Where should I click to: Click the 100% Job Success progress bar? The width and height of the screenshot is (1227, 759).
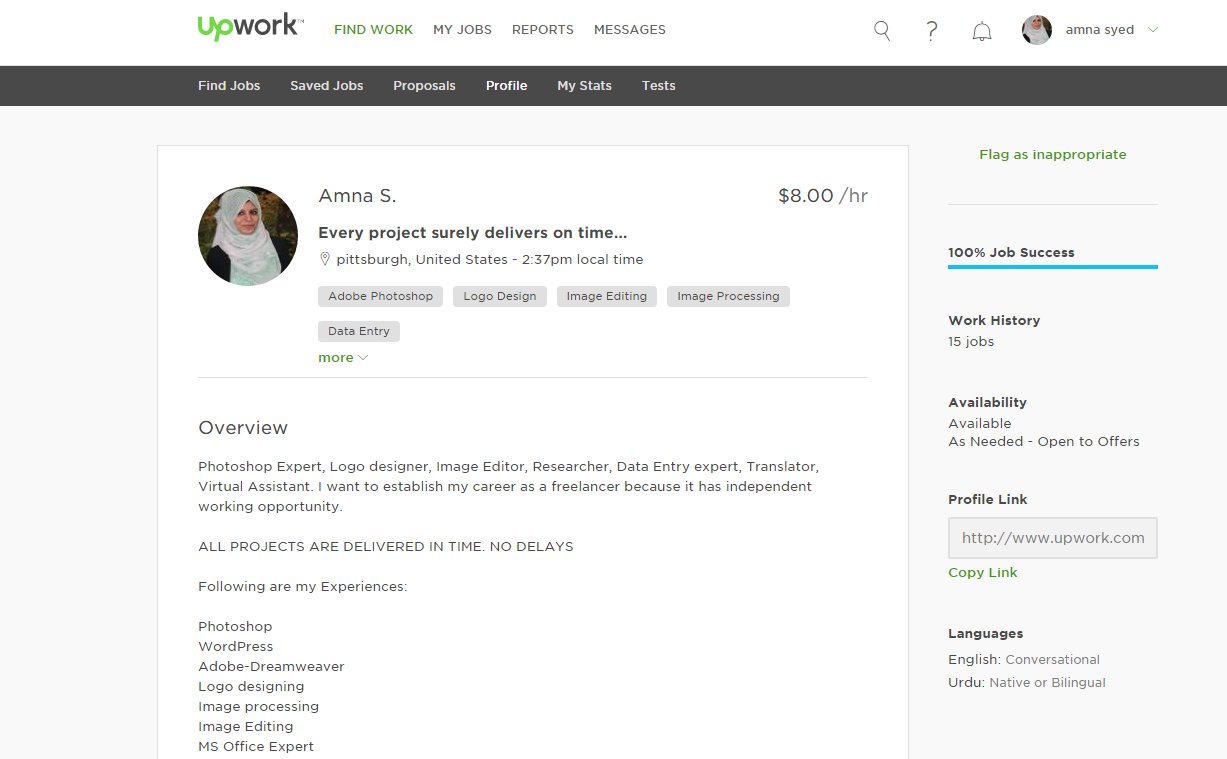point(1053,267)
